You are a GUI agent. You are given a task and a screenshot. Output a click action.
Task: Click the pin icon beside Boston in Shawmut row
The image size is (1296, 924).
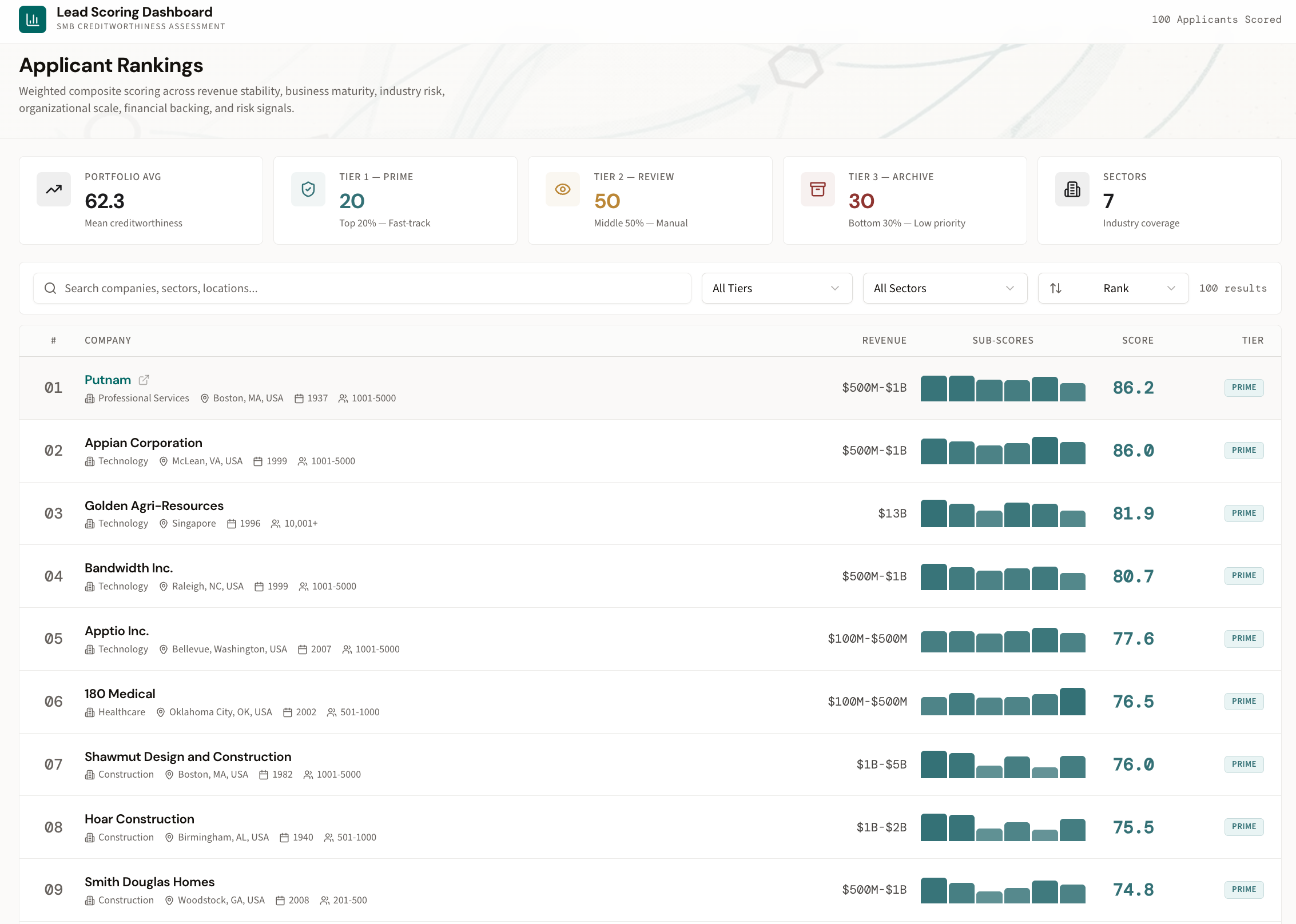(x=169, y=775)
